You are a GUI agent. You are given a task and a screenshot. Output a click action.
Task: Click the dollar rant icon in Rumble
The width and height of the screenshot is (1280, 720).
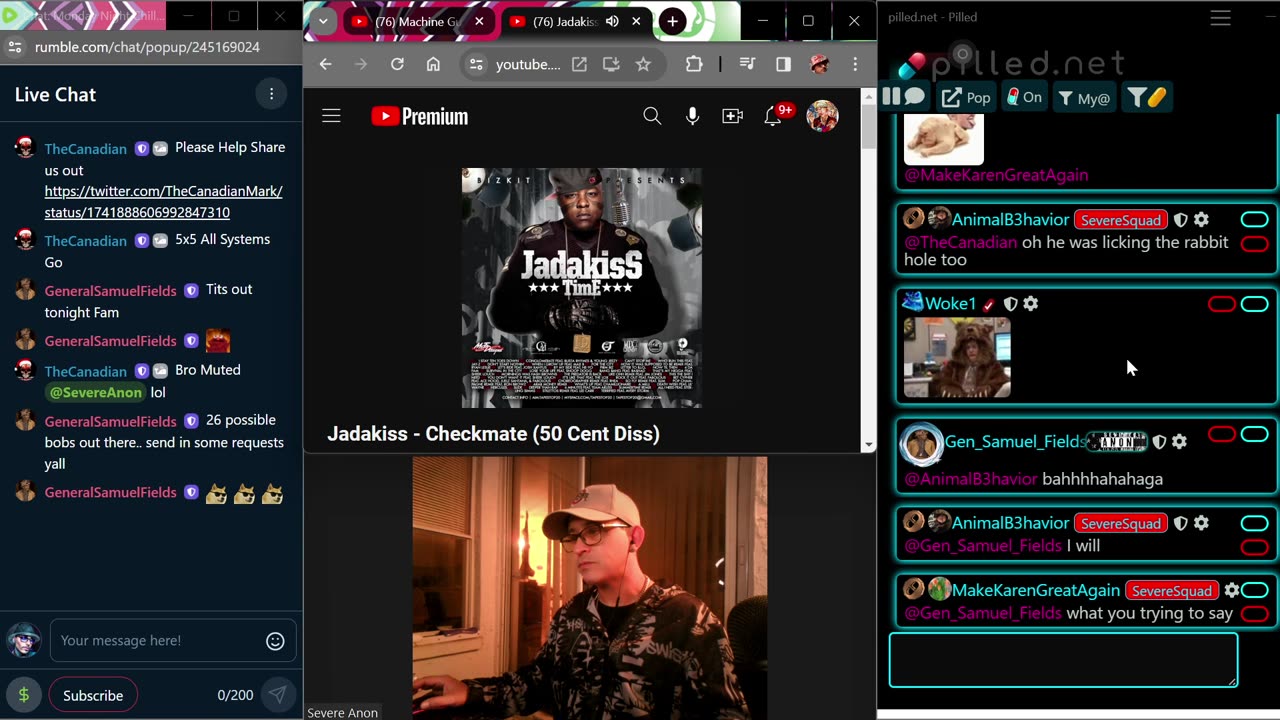pos(24,695)
